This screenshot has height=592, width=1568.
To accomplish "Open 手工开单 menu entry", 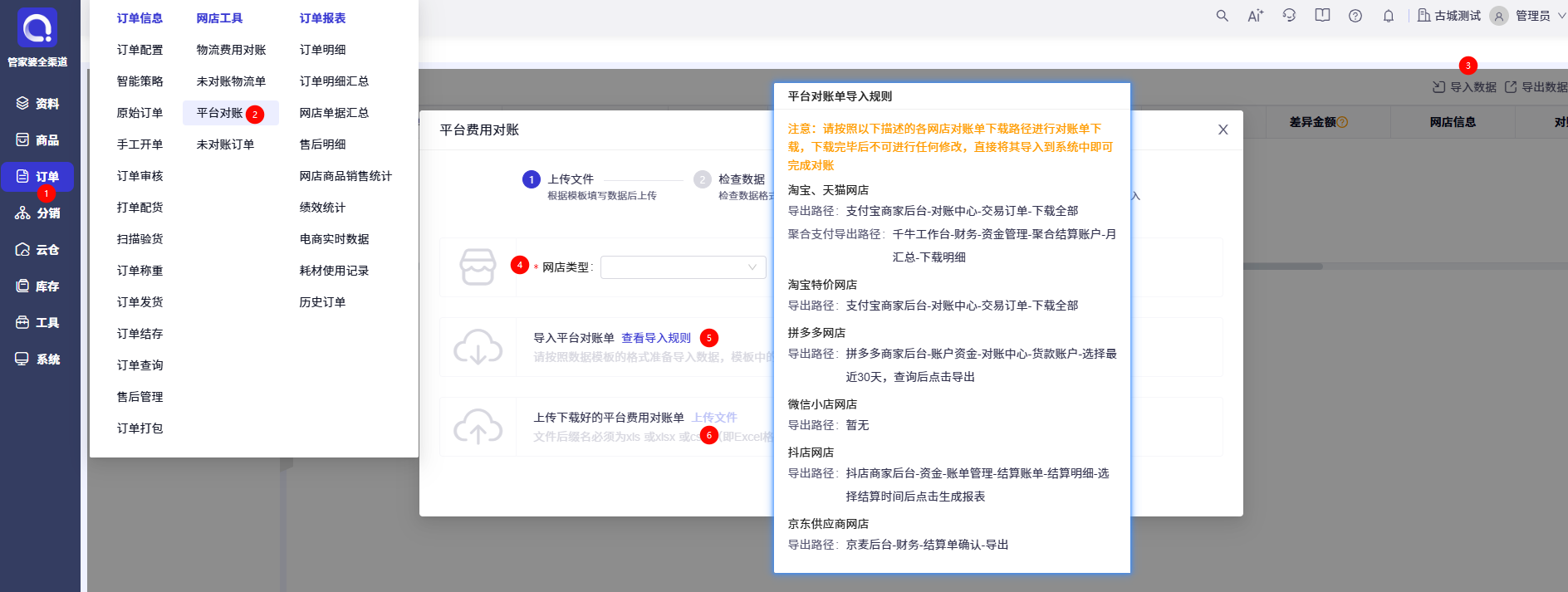I will (140, 144).
